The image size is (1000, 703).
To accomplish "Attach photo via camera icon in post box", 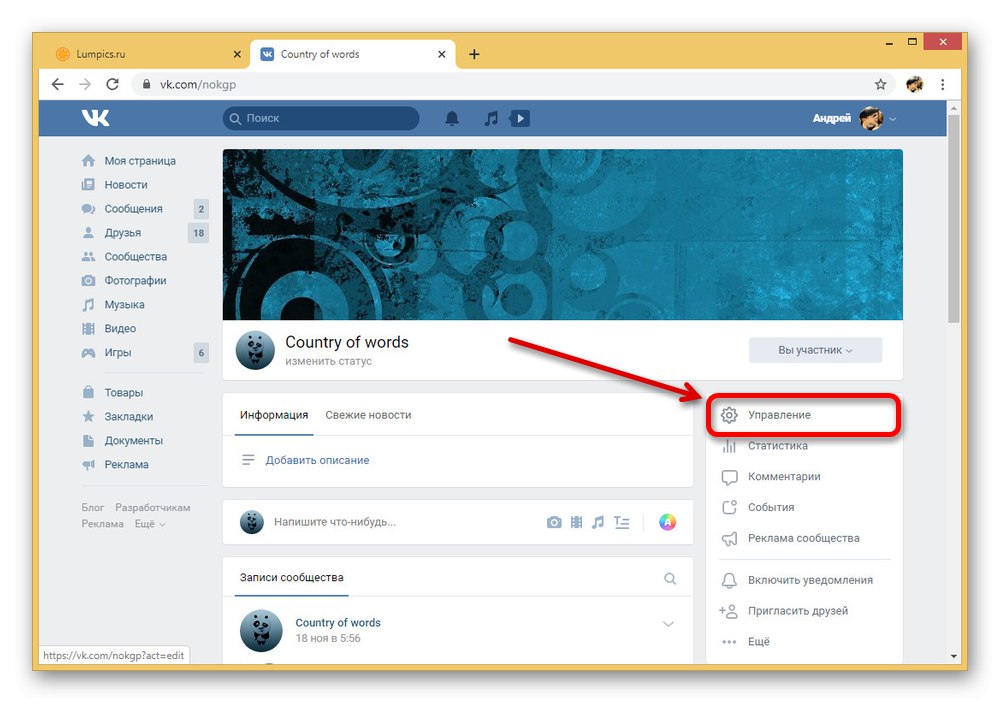I will click(554, 522).
